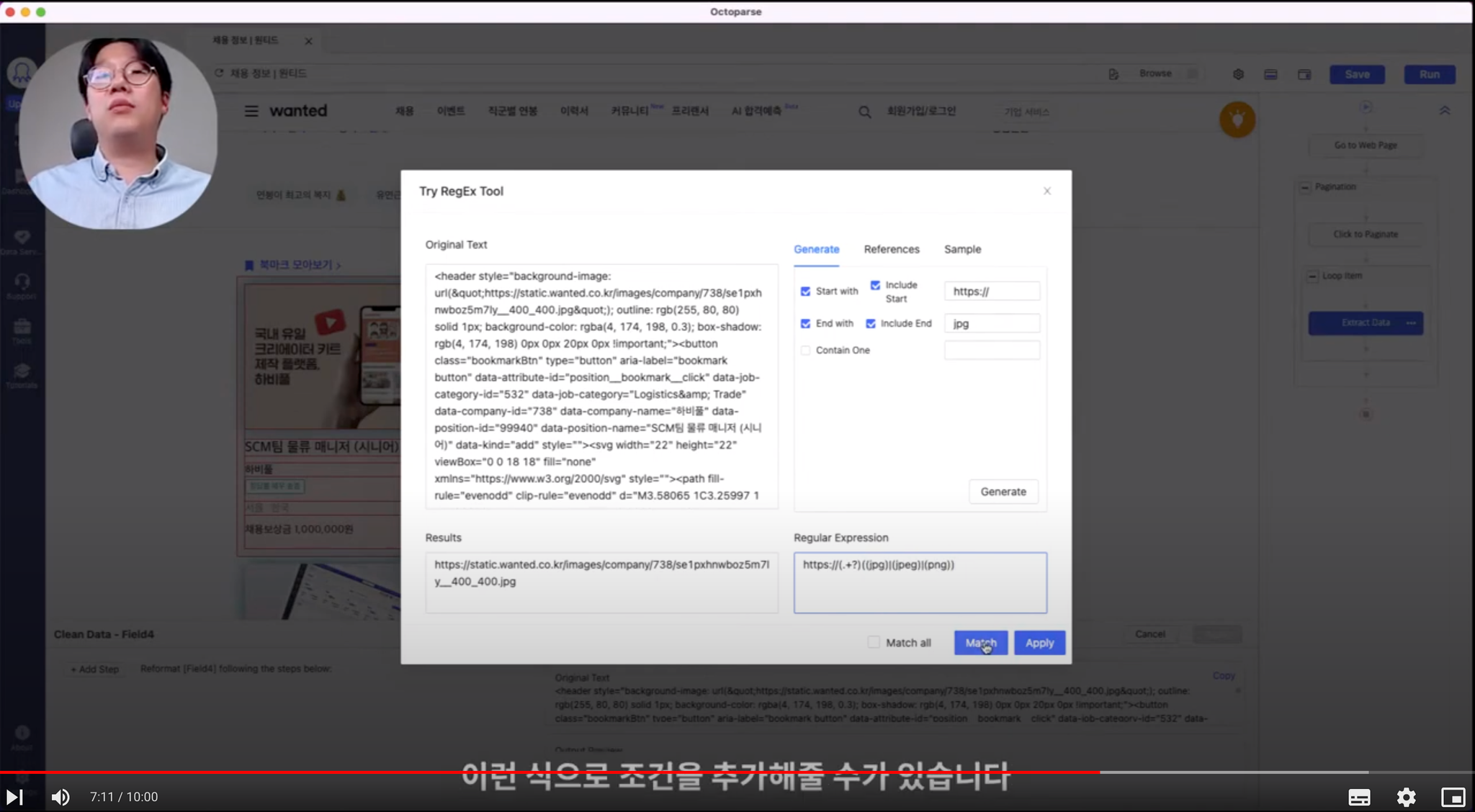Uncheck the End with checkbox
1475x812 pixels.
coord(805,324)
